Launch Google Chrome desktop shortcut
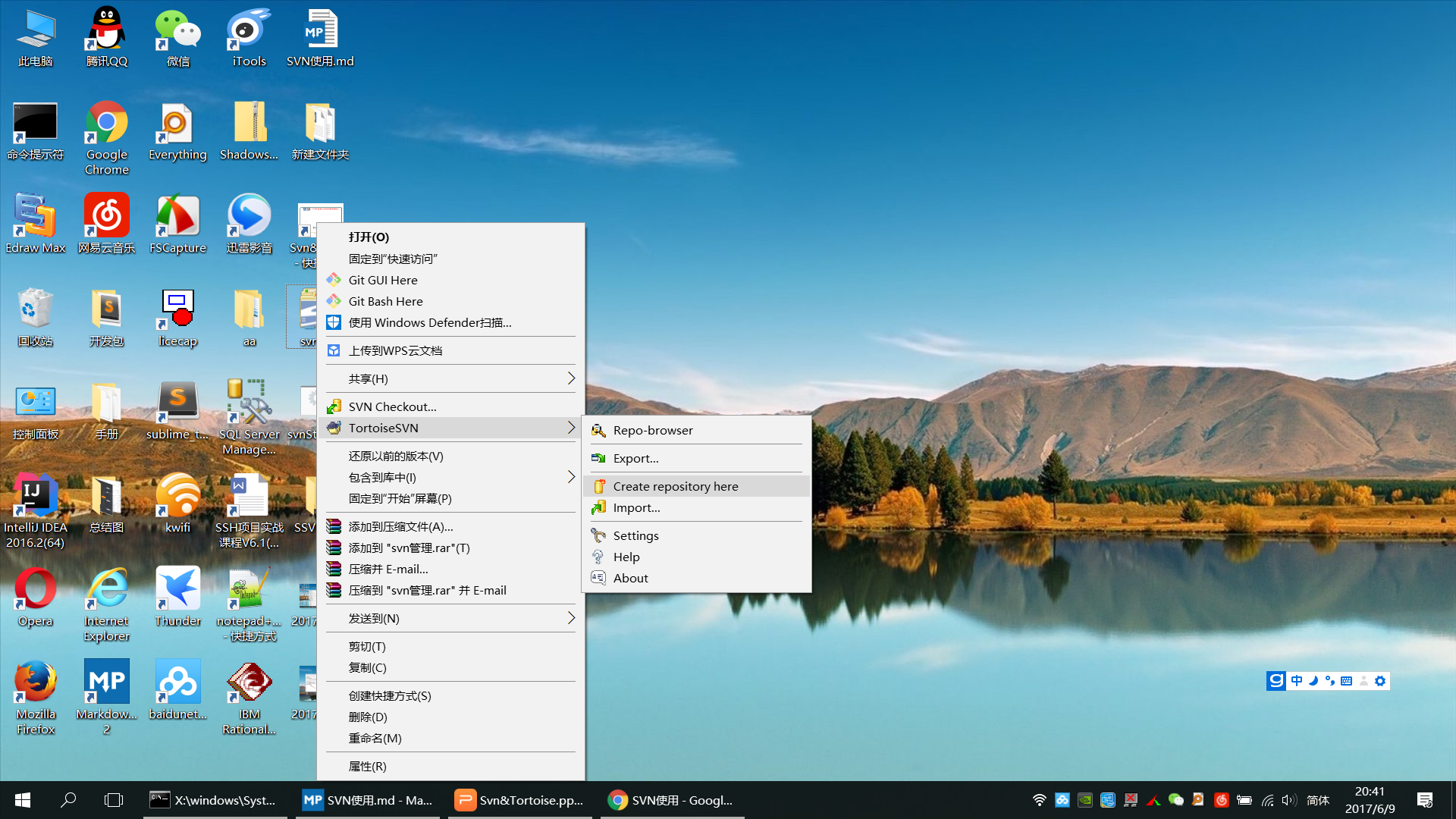The height and width of the screenshot is (819, 1456). [107, 139]
